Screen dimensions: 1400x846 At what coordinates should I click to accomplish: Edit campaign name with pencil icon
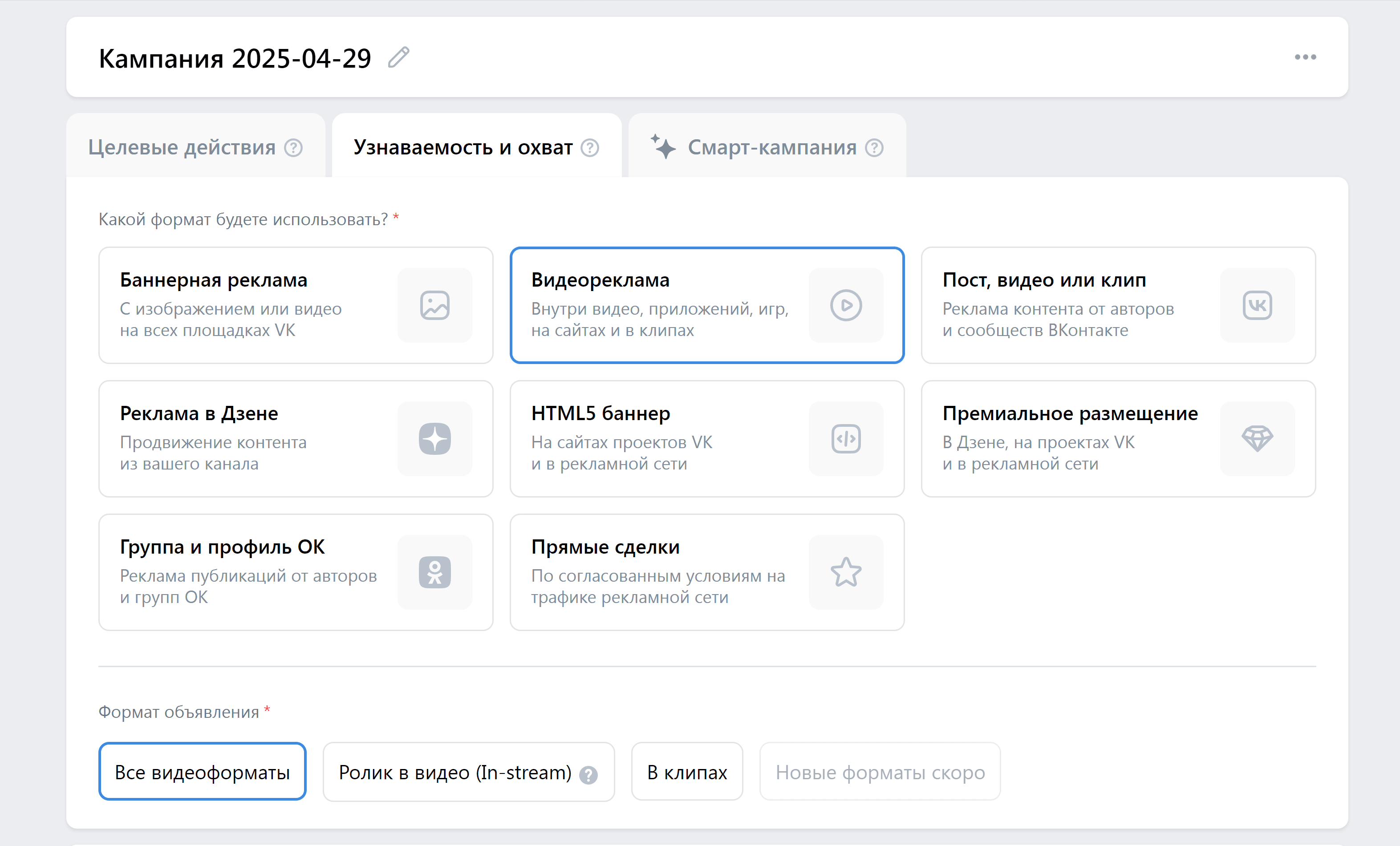[398, 57]
